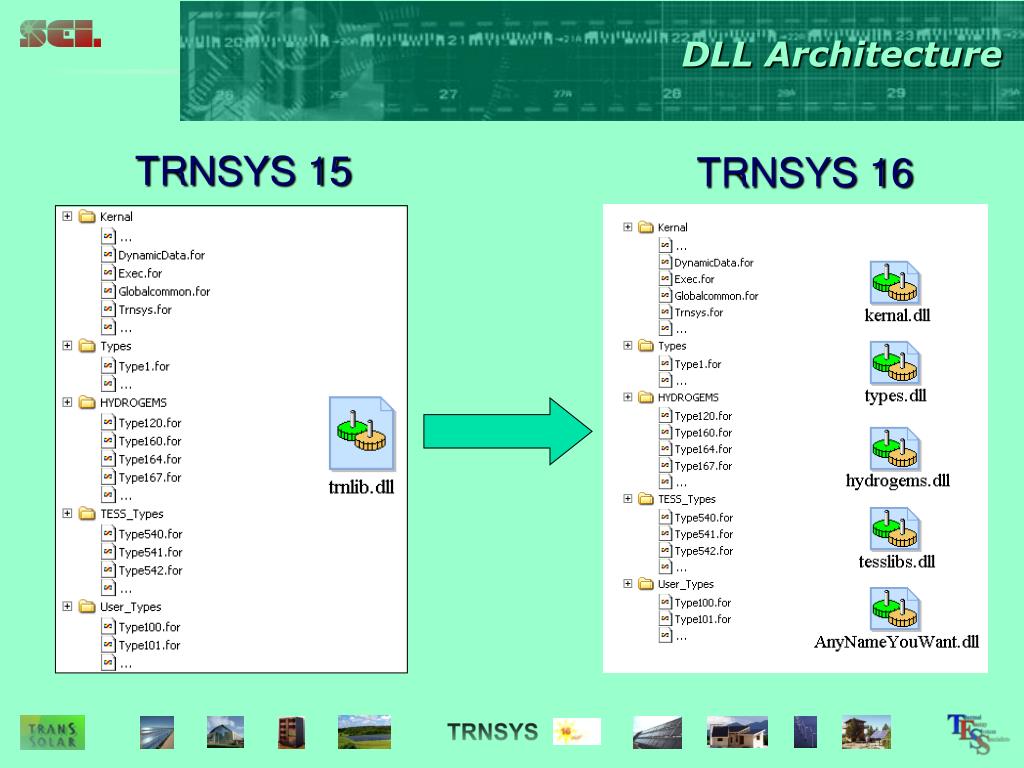Click the Type1.for file icon in TRNSYS 15 tree
This screenshot has height=768, width=1024.
(x=108, y=366)
